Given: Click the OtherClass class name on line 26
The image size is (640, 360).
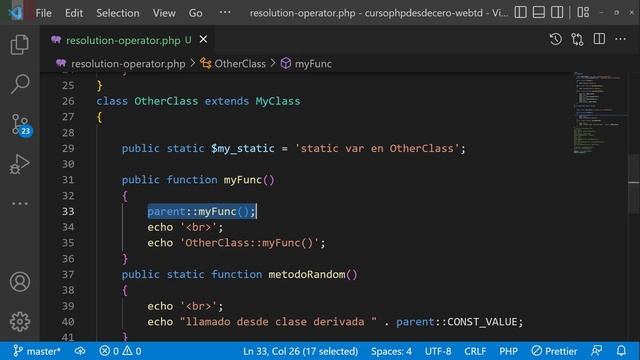Looking at the screenshot, I should pos(166,101).
